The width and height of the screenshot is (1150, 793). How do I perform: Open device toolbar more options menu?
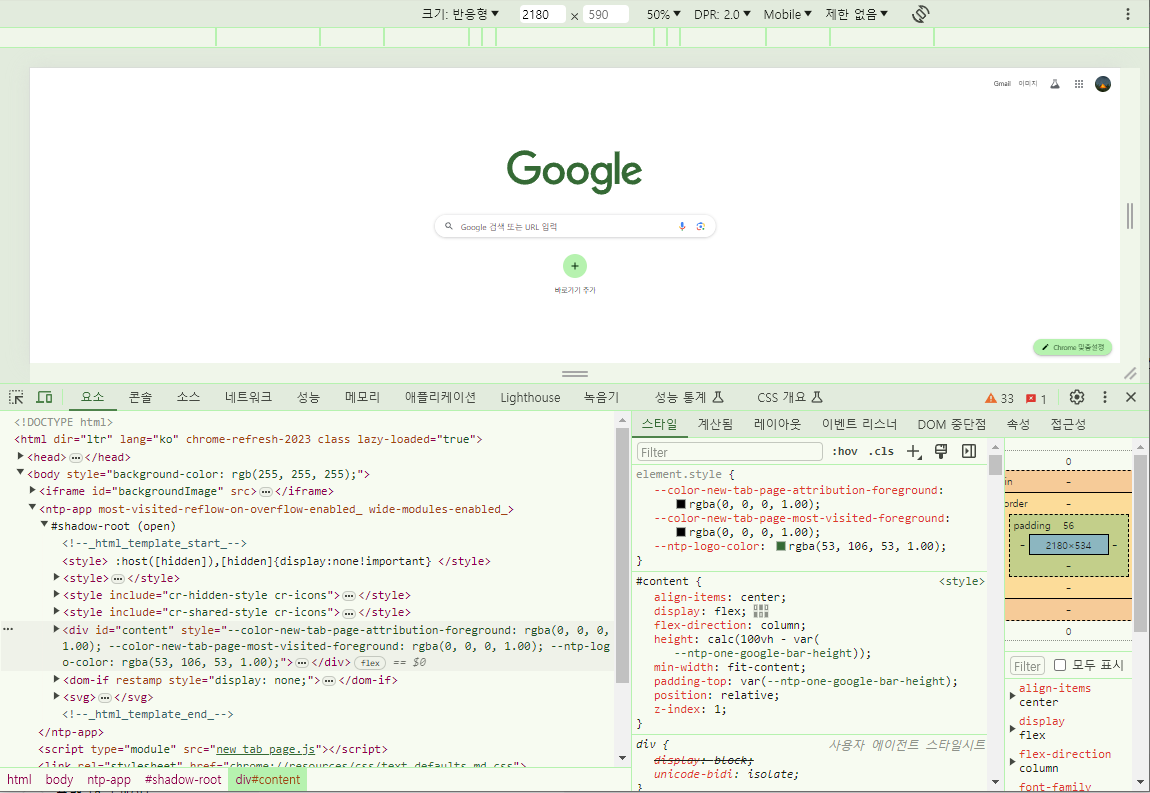coord(1127,14)
